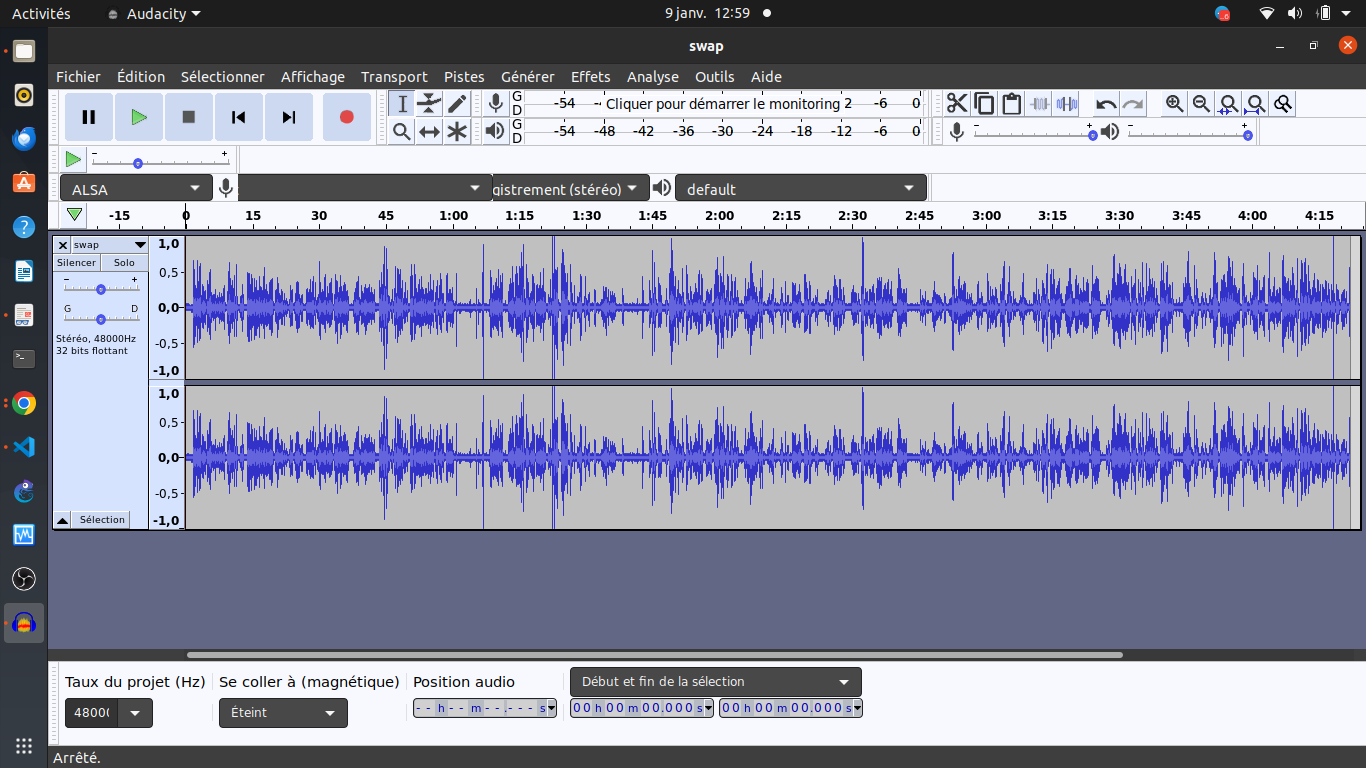Viewport: 1366px width, 768px height.
Task: Skip to start of project
Action: 239,117
